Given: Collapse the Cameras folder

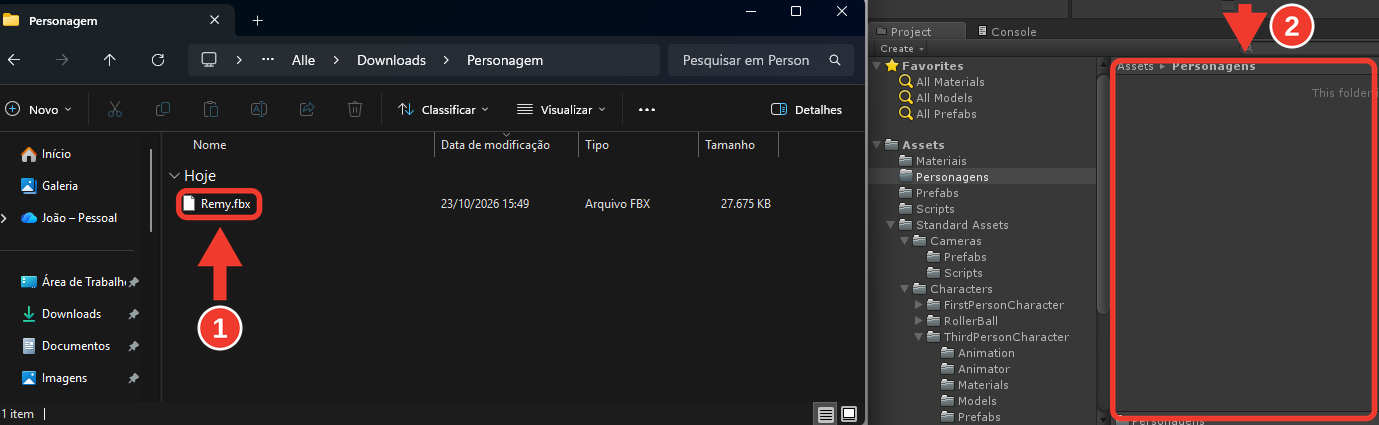Looking at the screenshot, I should (x=906, y=241).
